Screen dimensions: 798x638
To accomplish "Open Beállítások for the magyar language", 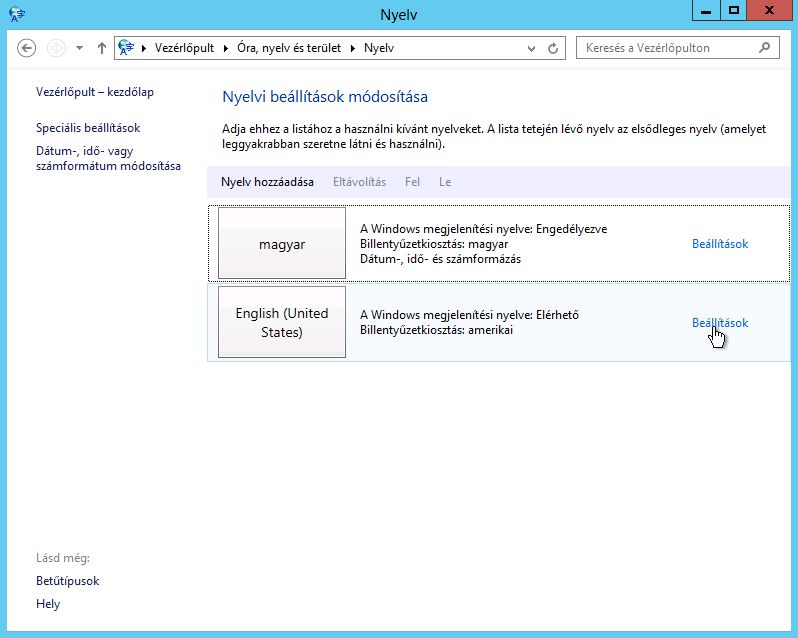I will click(719, 244).
